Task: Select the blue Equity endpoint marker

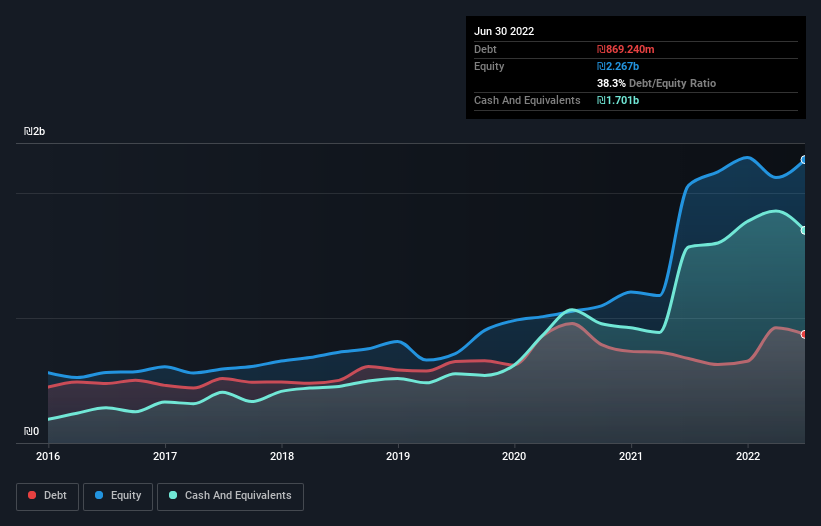Action: click(x=804, y=160)
